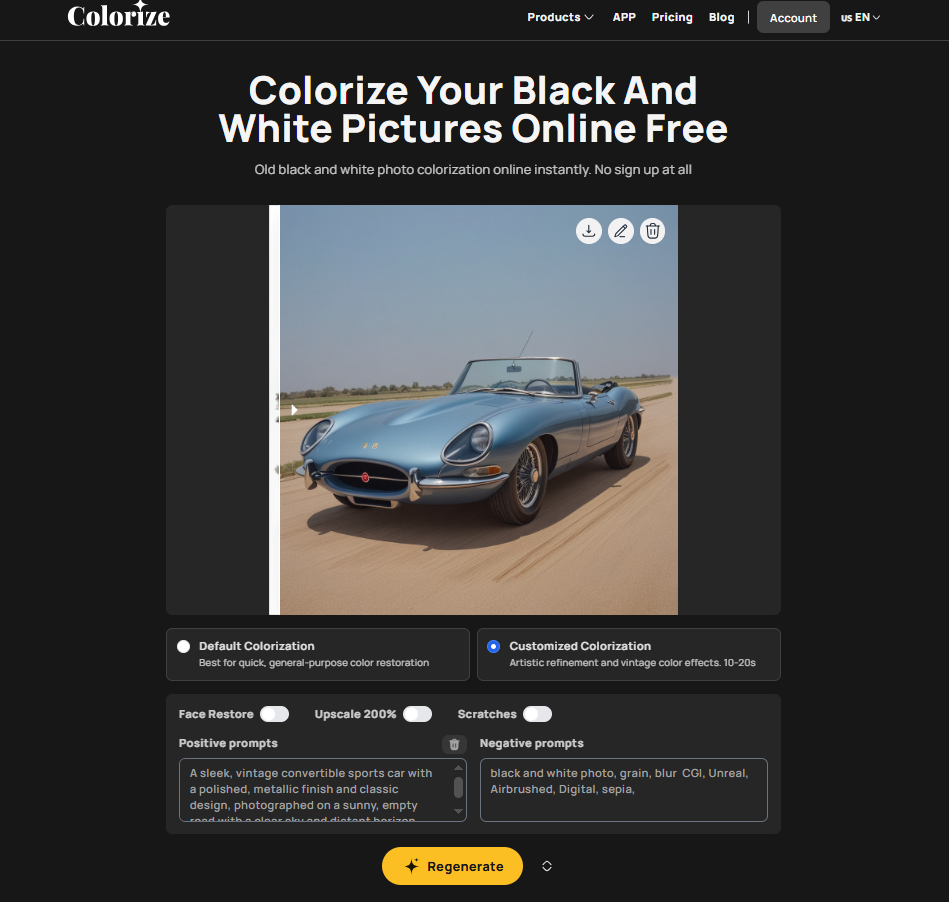Select Customized Colorization radio option
Viewport: 949px width, 902px height.
click(x=493, y=647)
